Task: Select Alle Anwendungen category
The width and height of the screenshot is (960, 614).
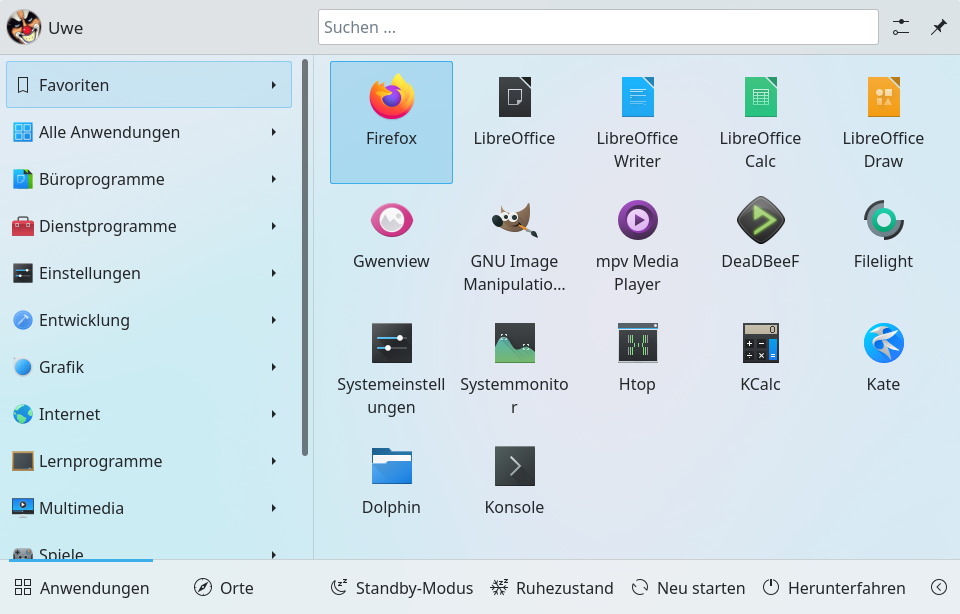Action: [x=149, y=132]
